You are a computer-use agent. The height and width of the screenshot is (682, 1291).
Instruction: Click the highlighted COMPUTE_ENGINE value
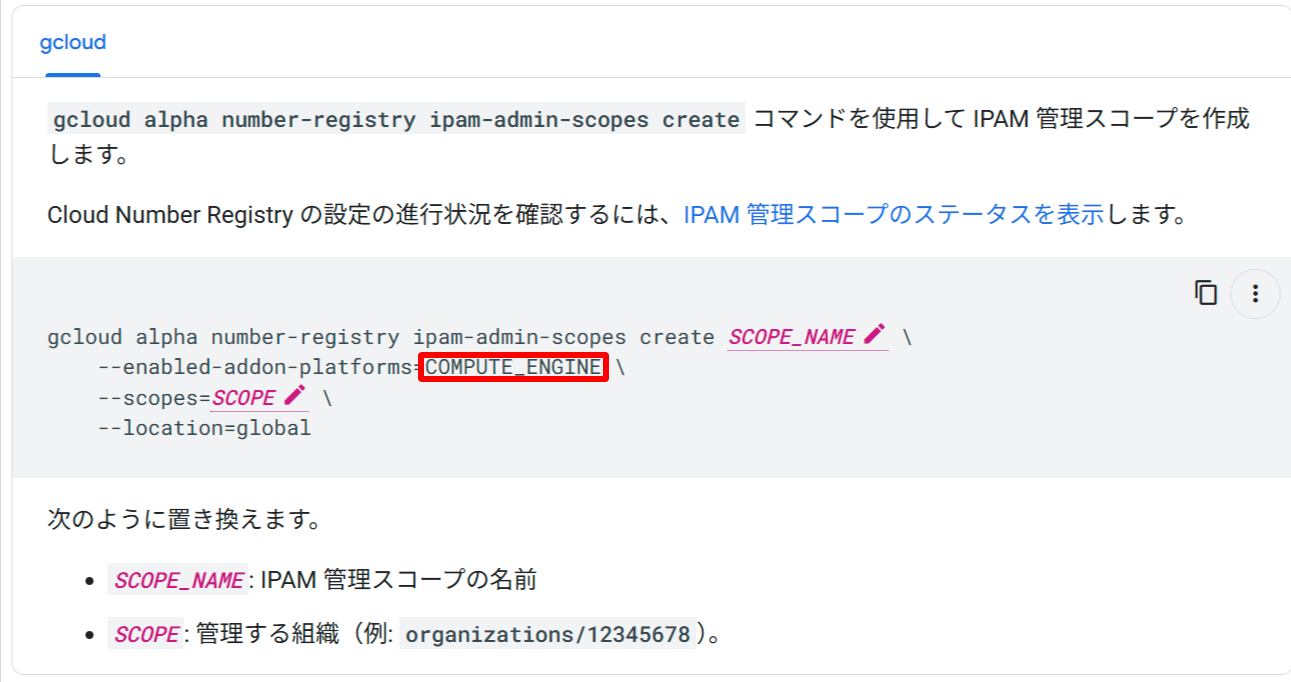514,368
